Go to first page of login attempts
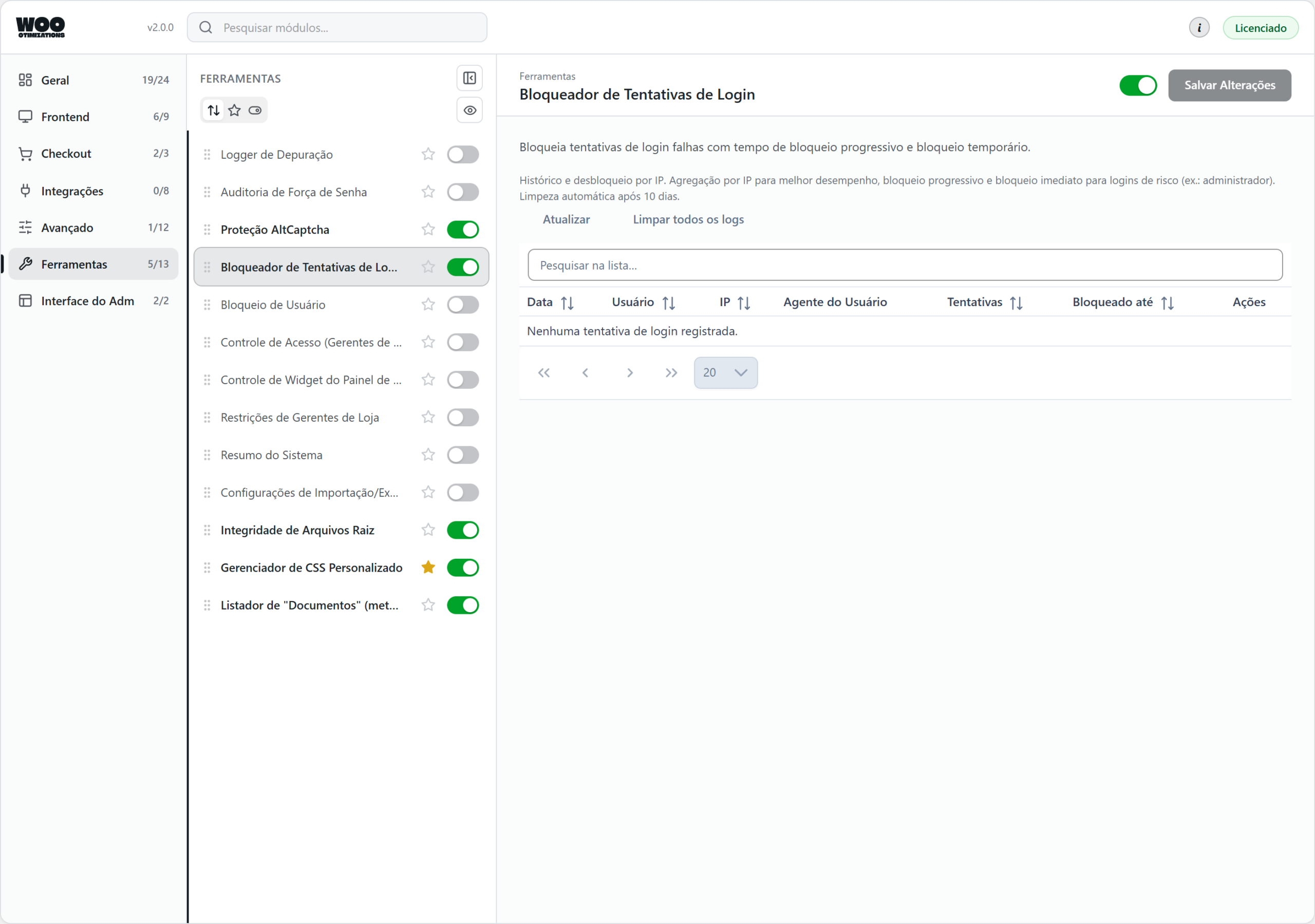 point(543,373)
